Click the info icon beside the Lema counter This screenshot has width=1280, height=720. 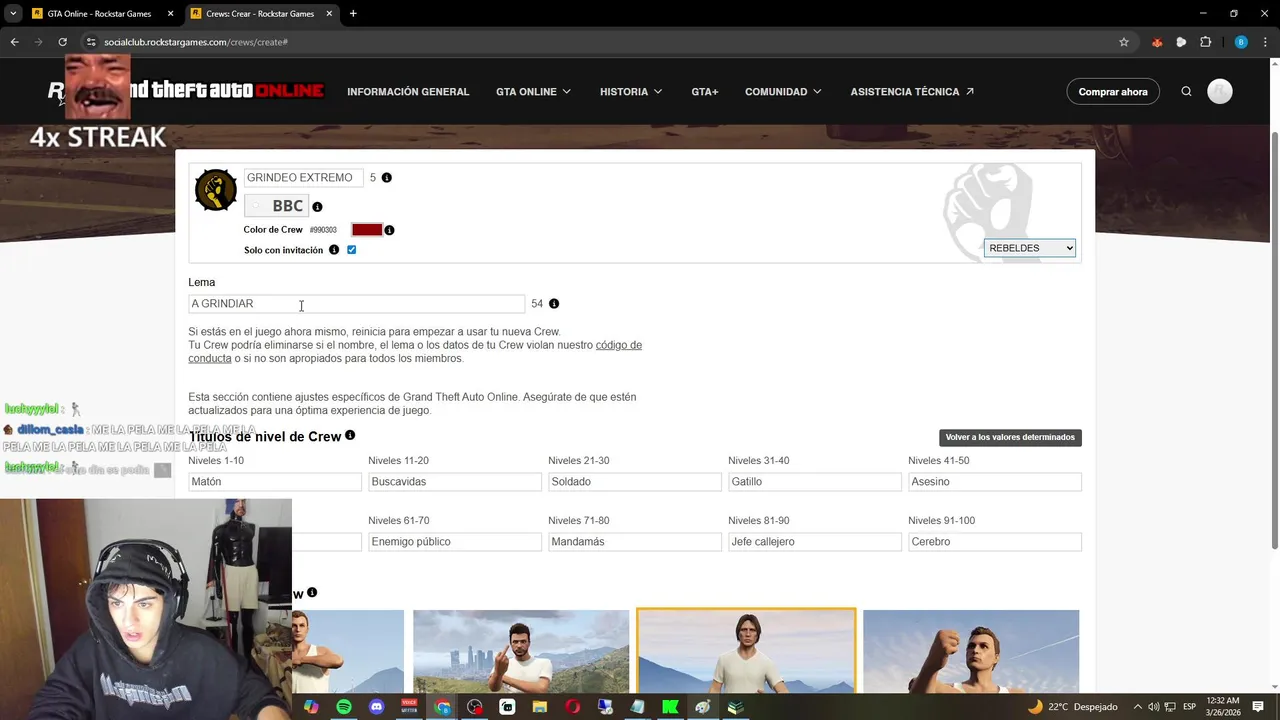(554, 304)
